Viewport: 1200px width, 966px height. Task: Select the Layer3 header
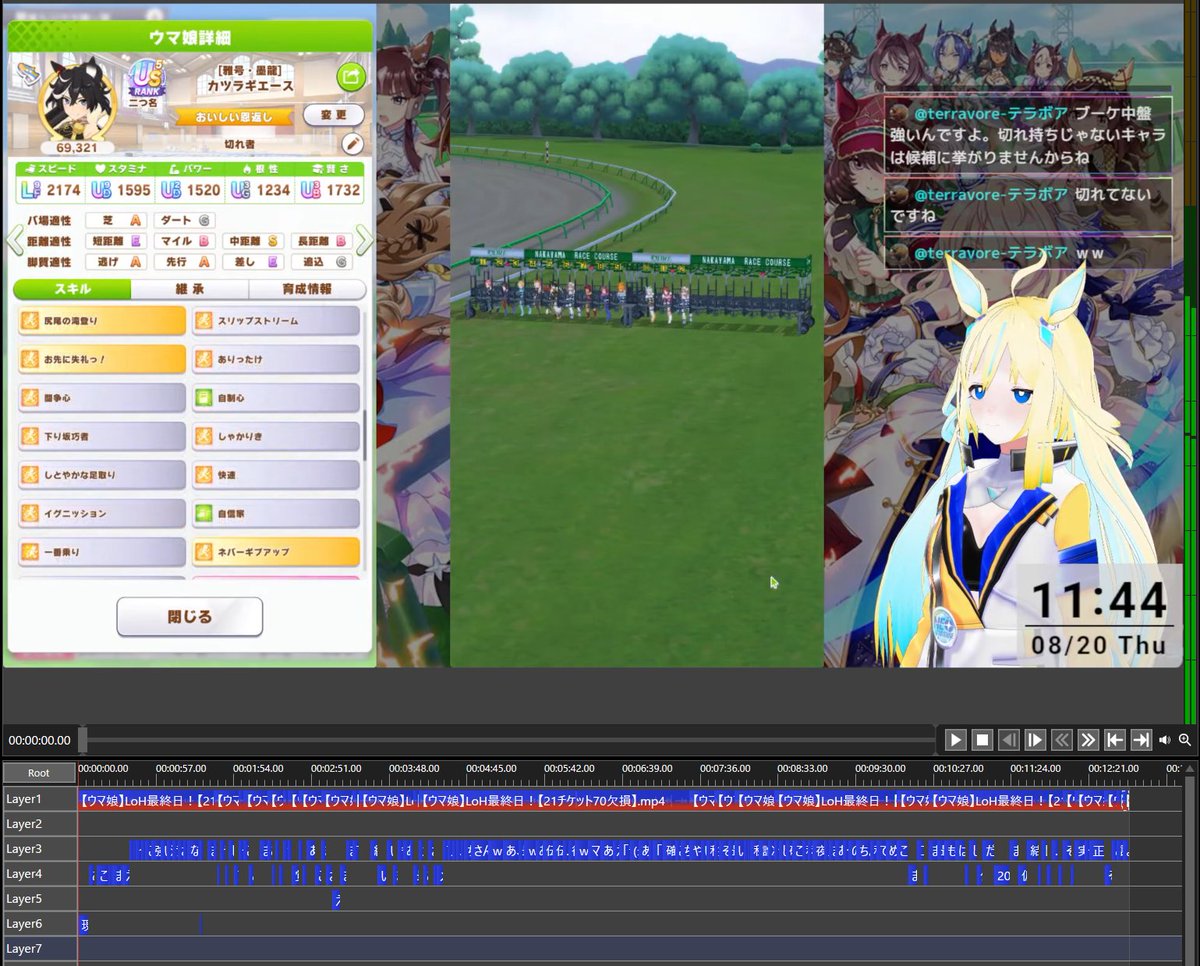click(x=39, y=849)
